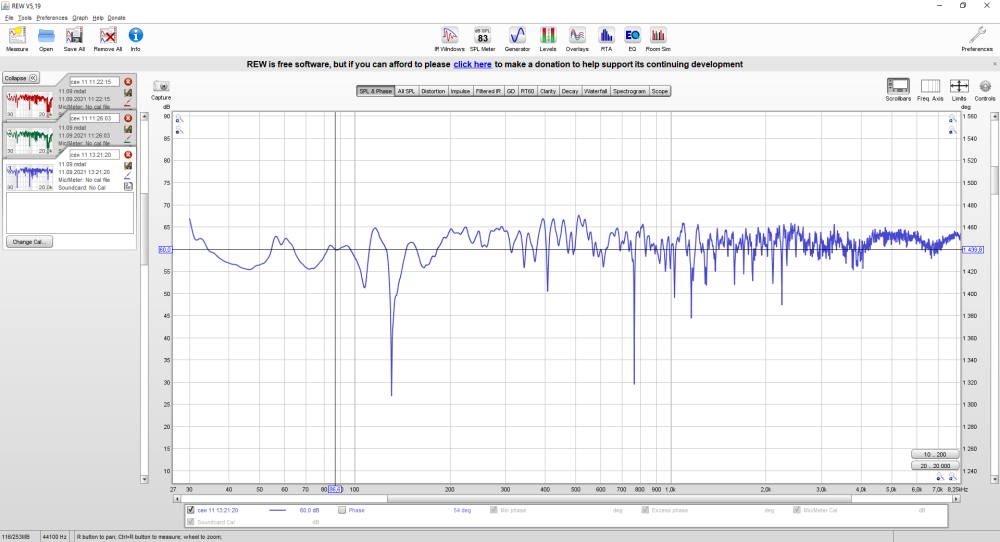The width and height of the screenshot is (1000, 542).
Task: Remove all measurements from the list
Action: point(108,39)
